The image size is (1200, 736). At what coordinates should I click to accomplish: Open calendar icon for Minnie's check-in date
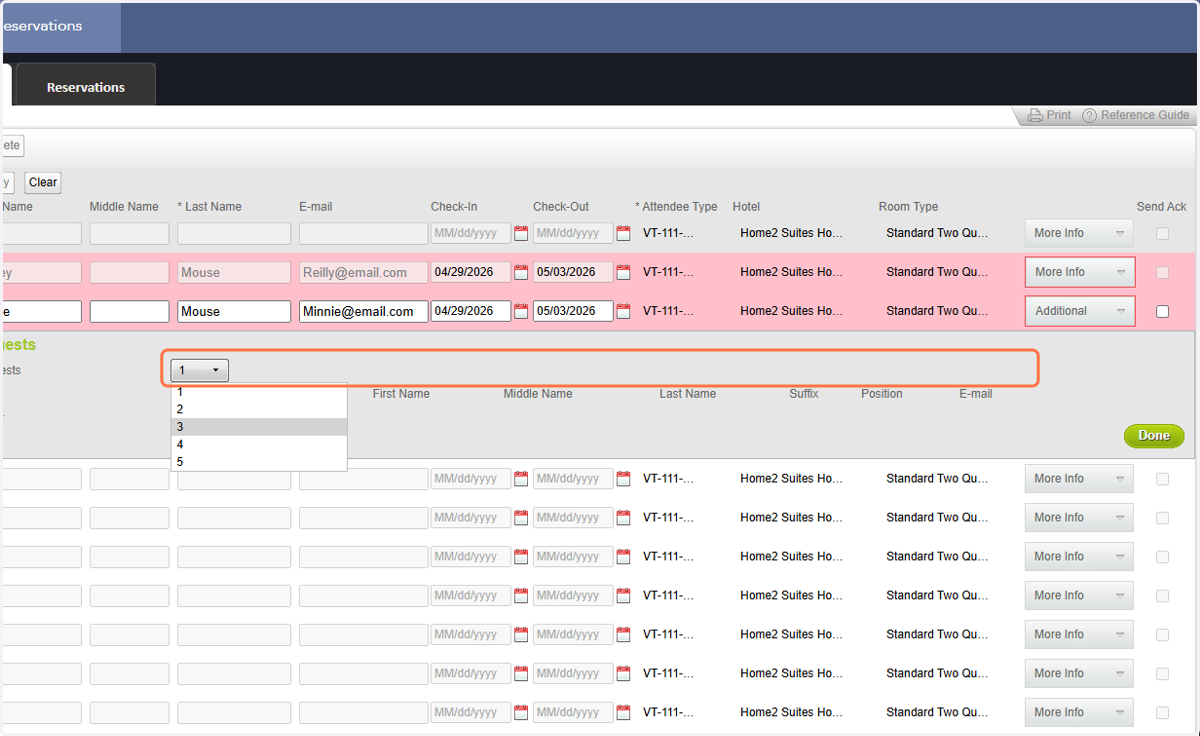pos(521,311)
